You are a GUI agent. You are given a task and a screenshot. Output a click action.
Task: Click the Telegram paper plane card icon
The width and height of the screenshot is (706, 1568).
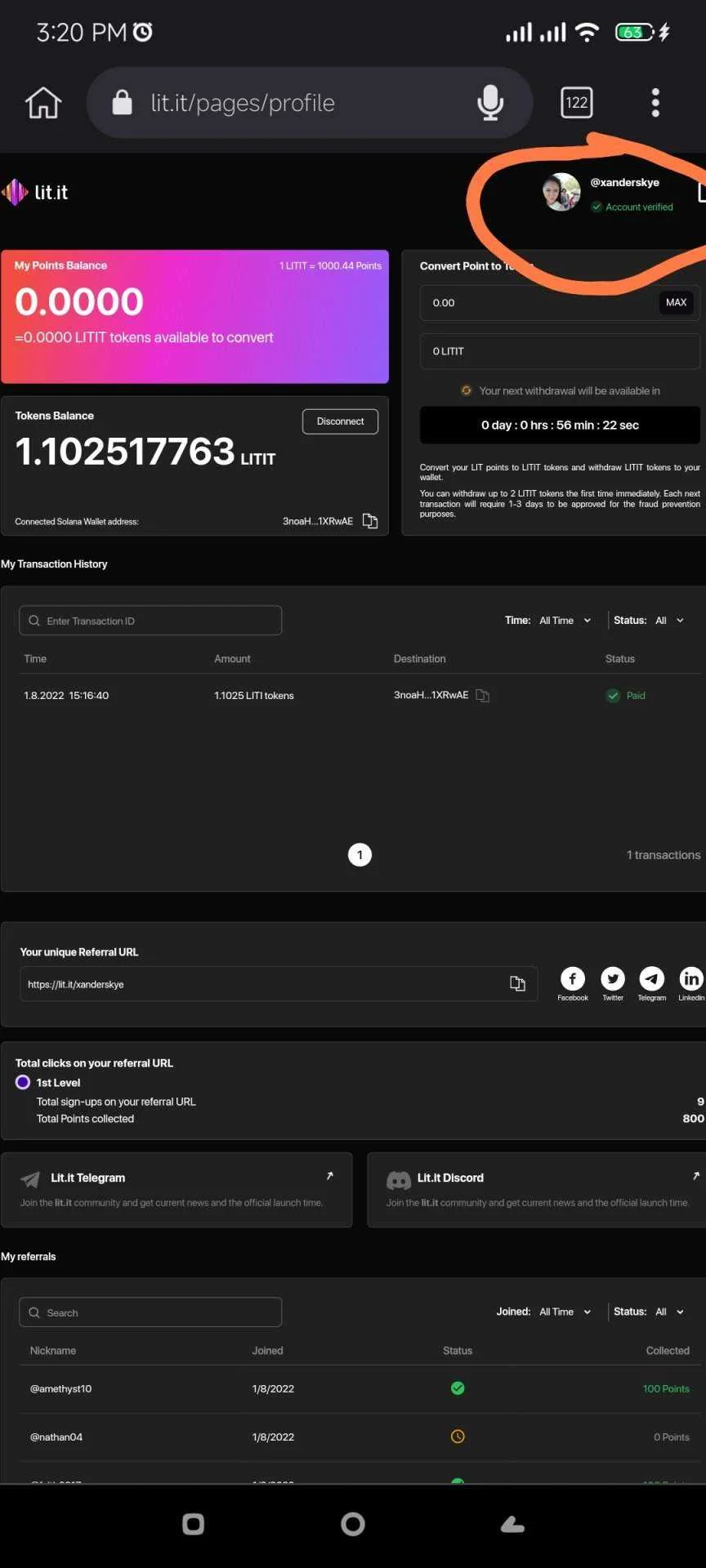click(x=30, y=1179)
